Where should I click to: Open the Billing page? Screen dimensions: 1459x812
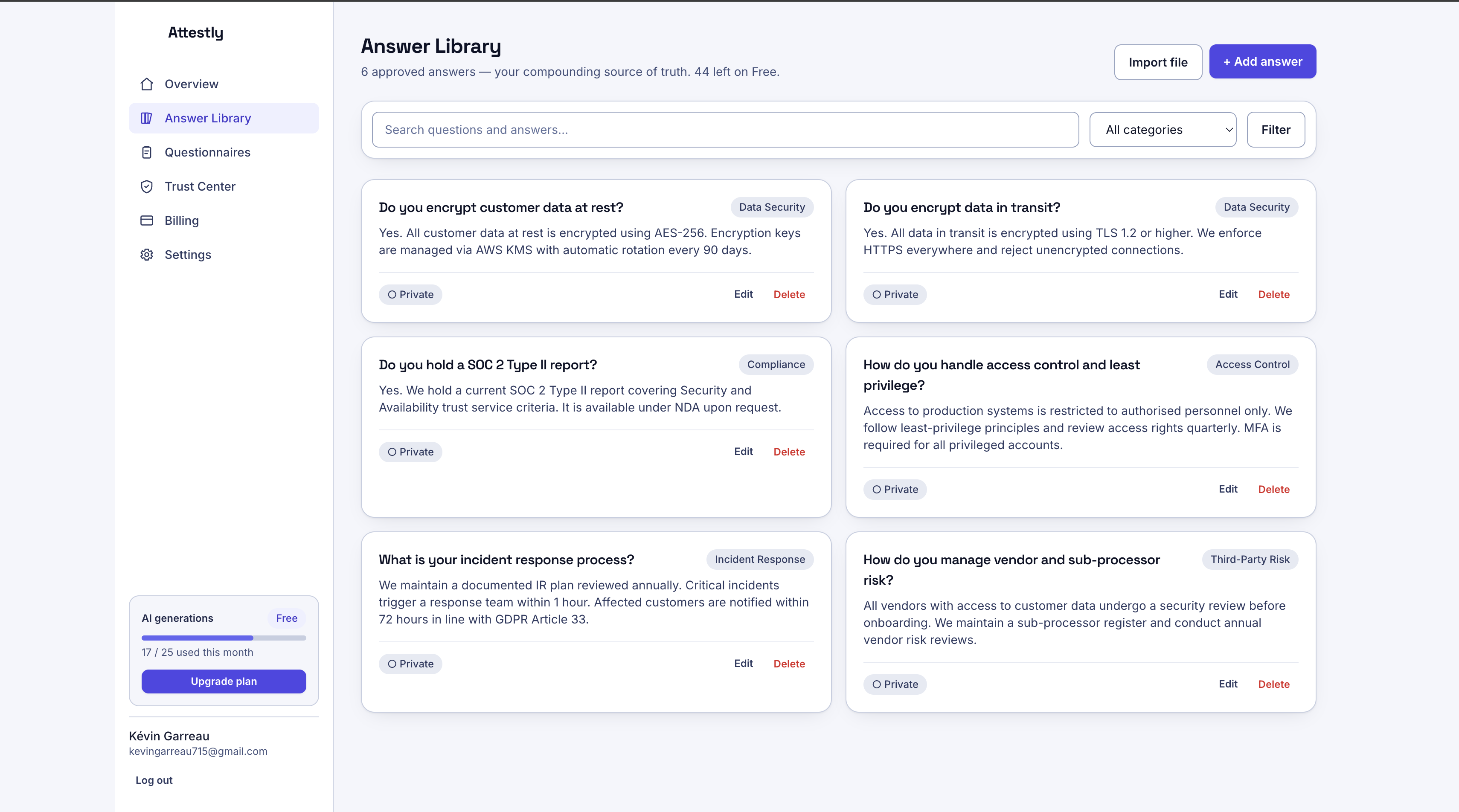[x=224, y=220]
